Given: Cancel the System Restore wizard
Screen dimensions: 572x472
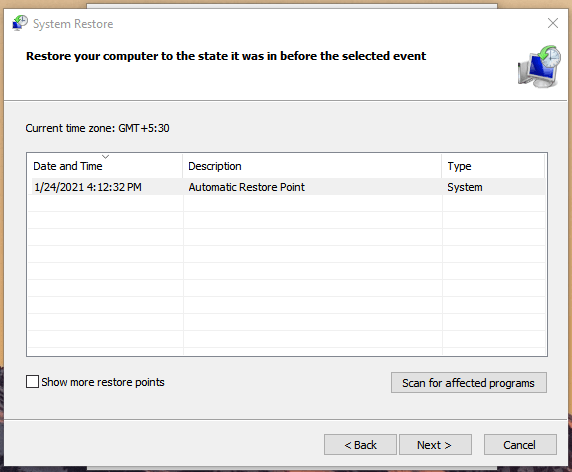Looking at the screenshot, I should pyautogui.click(x=520, y=445).
